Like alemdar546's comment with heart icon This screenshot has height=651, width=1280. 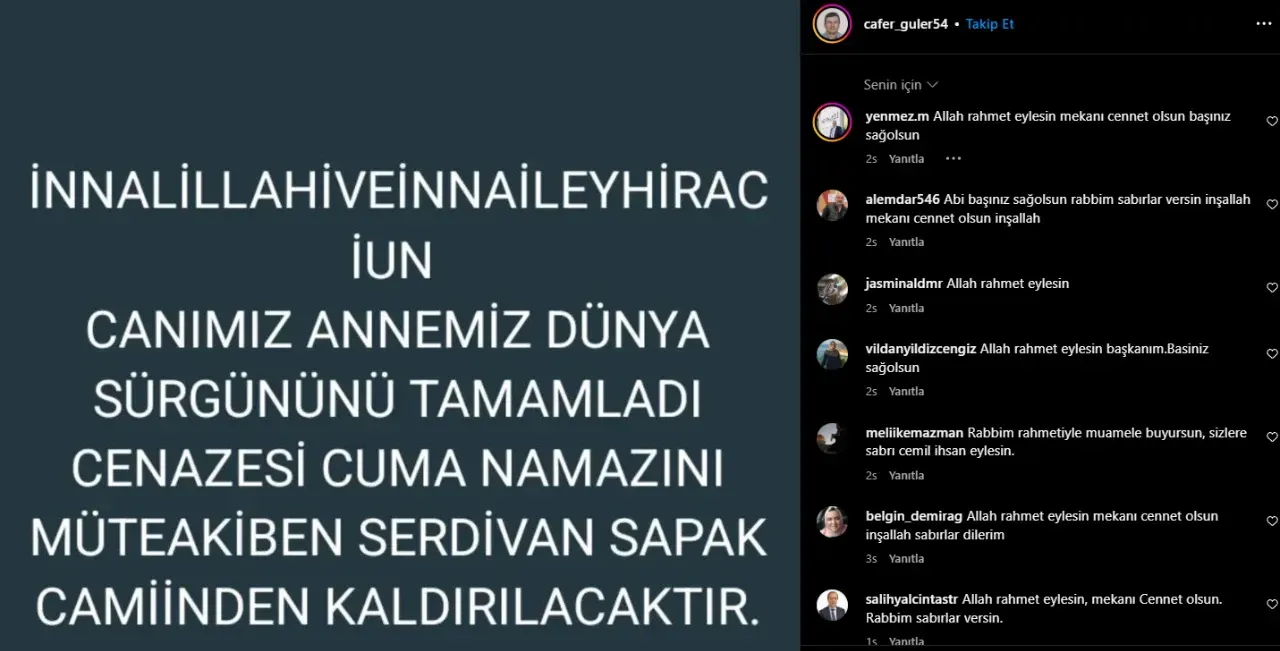click(1272, 204)
